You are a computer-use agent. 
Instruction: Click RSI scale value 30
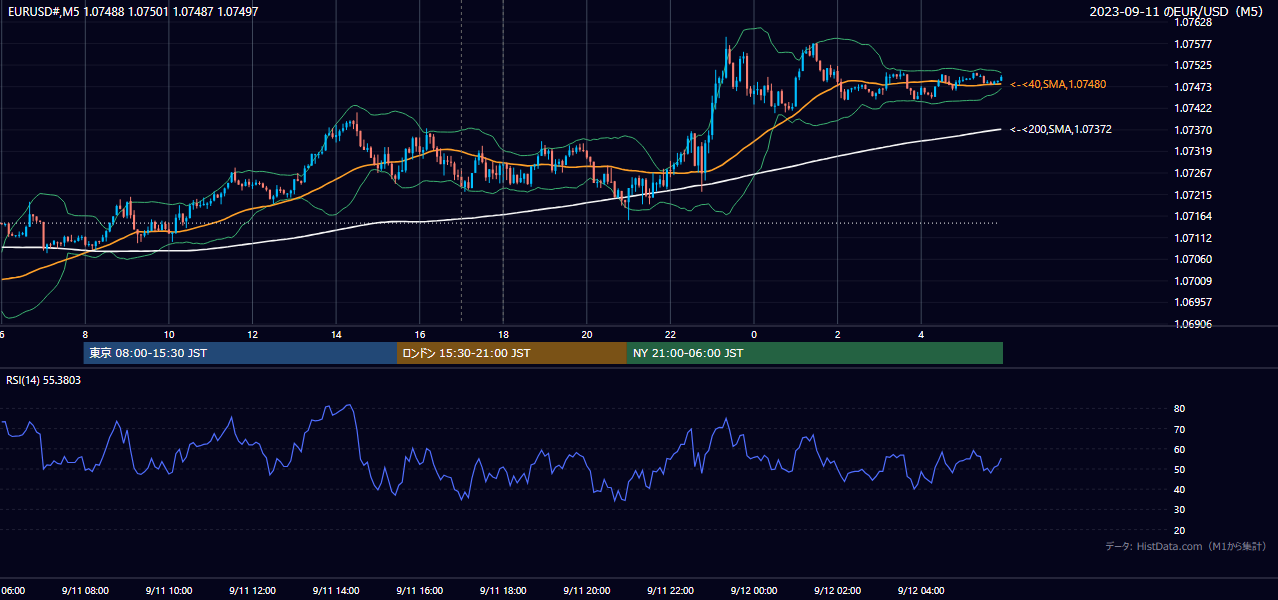click(1180, 510)
